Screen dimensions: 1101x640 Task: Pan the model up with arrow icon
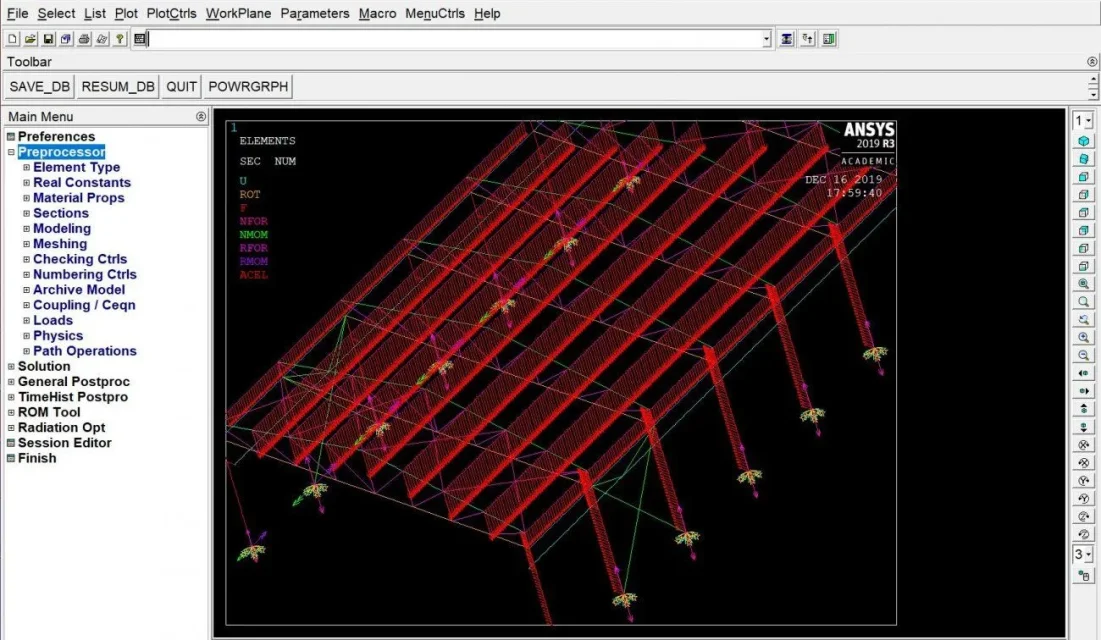pyautogui.click(x=1083, y=409)
